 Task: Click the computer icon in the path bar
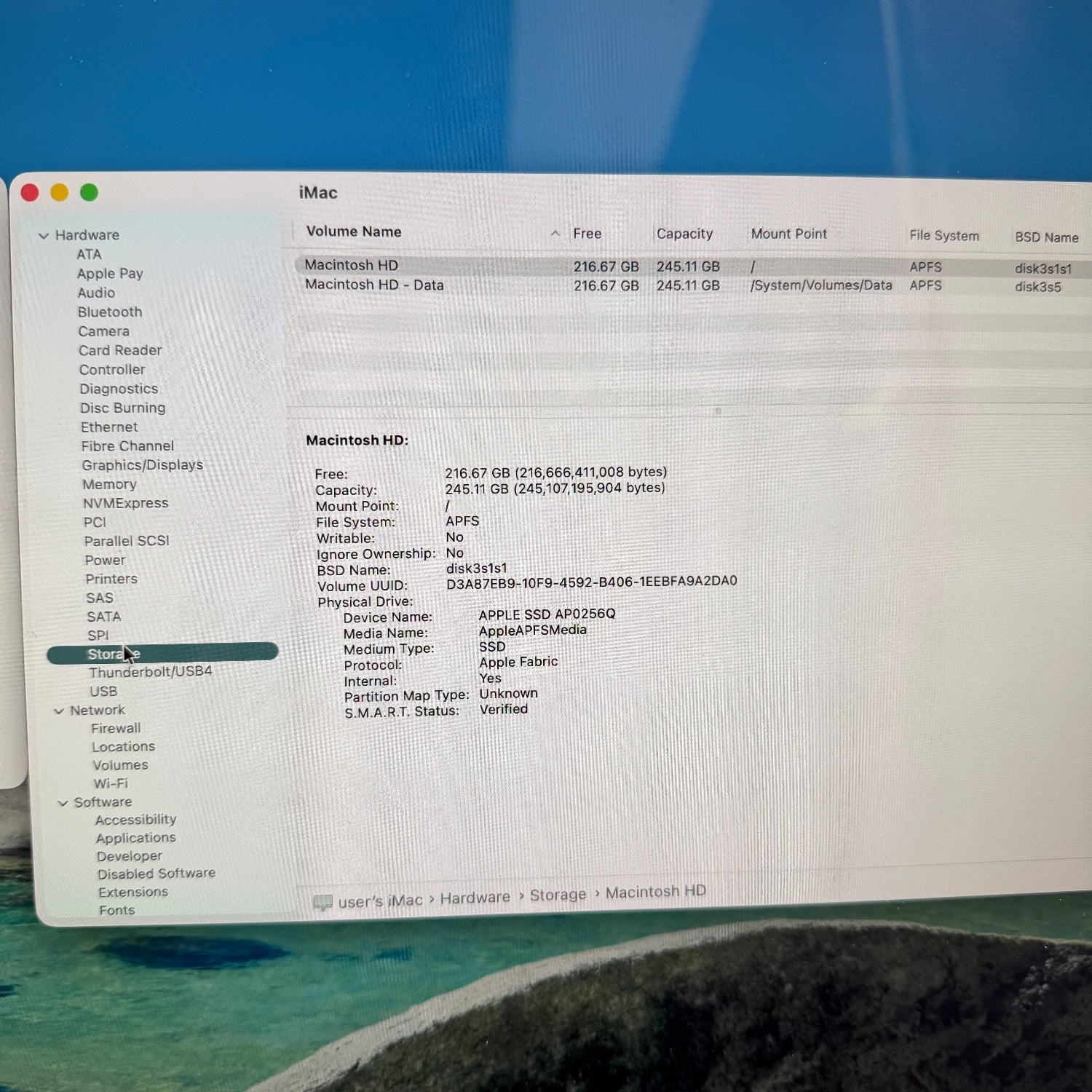click(323, 903)
